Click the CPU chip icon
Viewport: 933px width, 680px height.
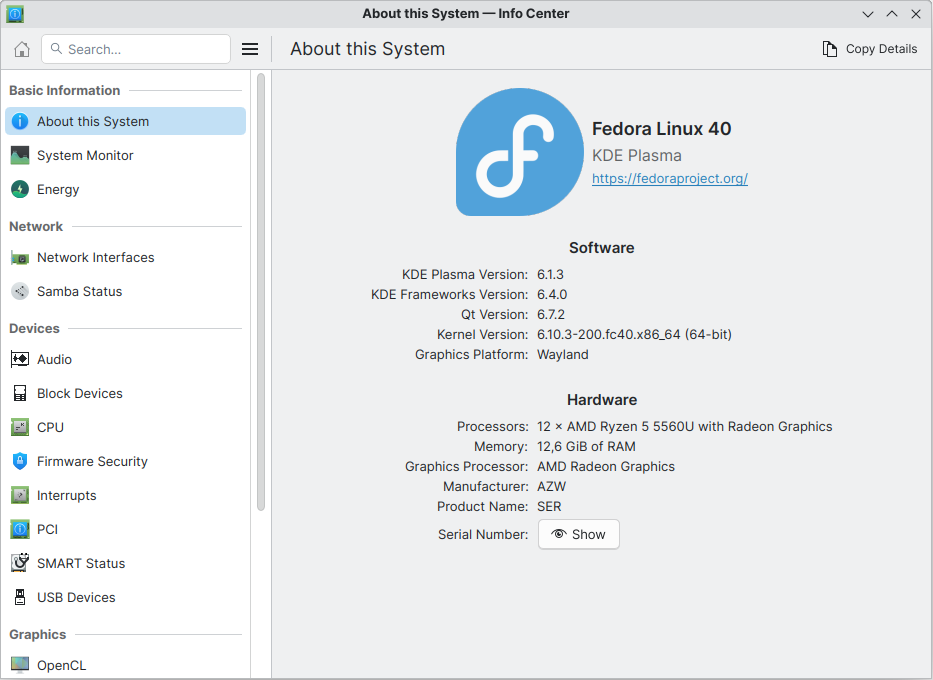tap(20, 427)
